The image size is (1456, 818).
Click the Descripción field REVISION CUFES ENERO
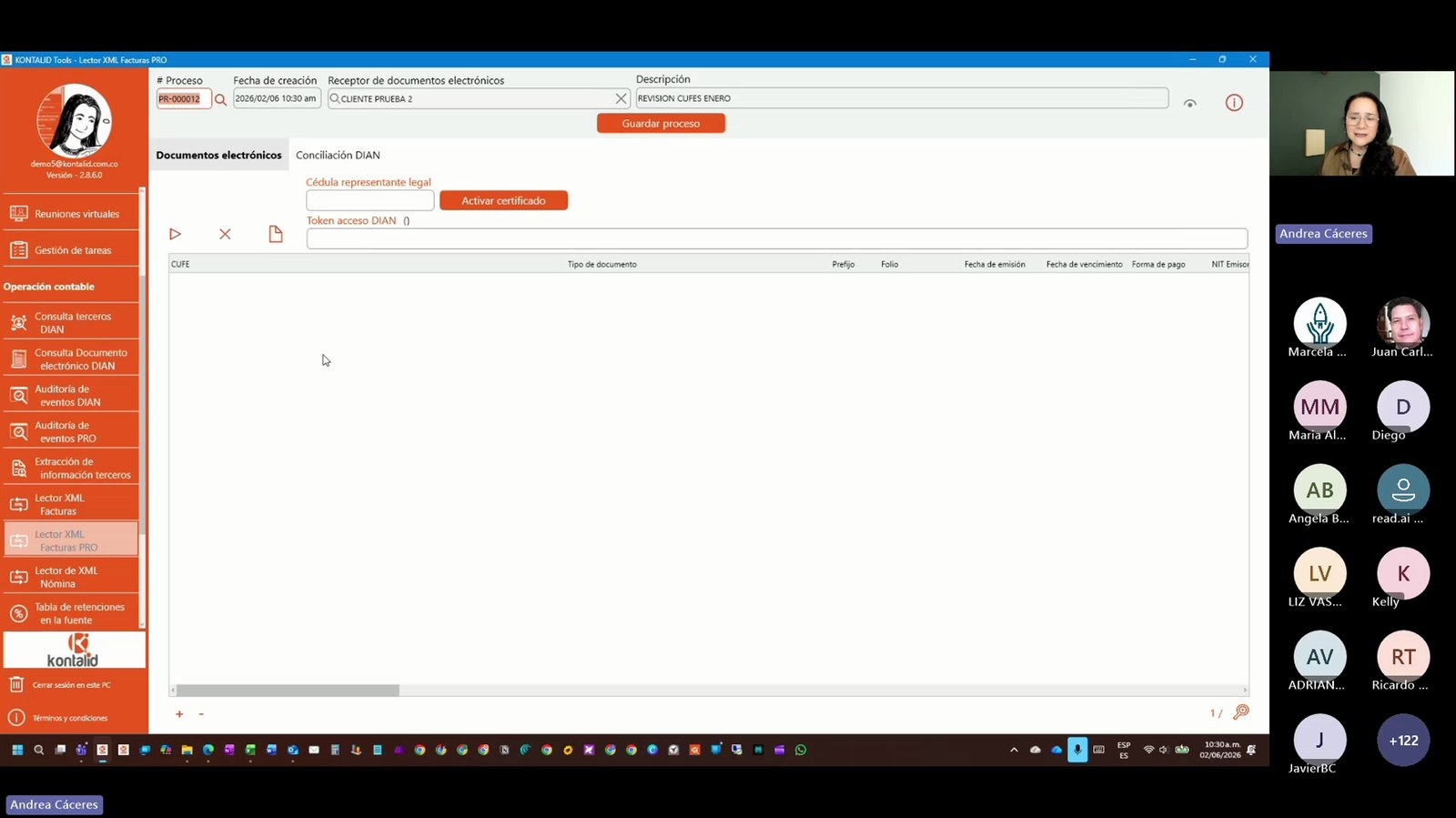point(901,98)
